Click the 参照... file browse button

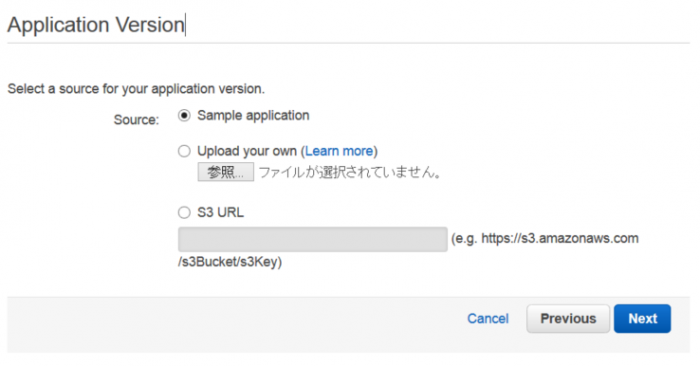225,172
